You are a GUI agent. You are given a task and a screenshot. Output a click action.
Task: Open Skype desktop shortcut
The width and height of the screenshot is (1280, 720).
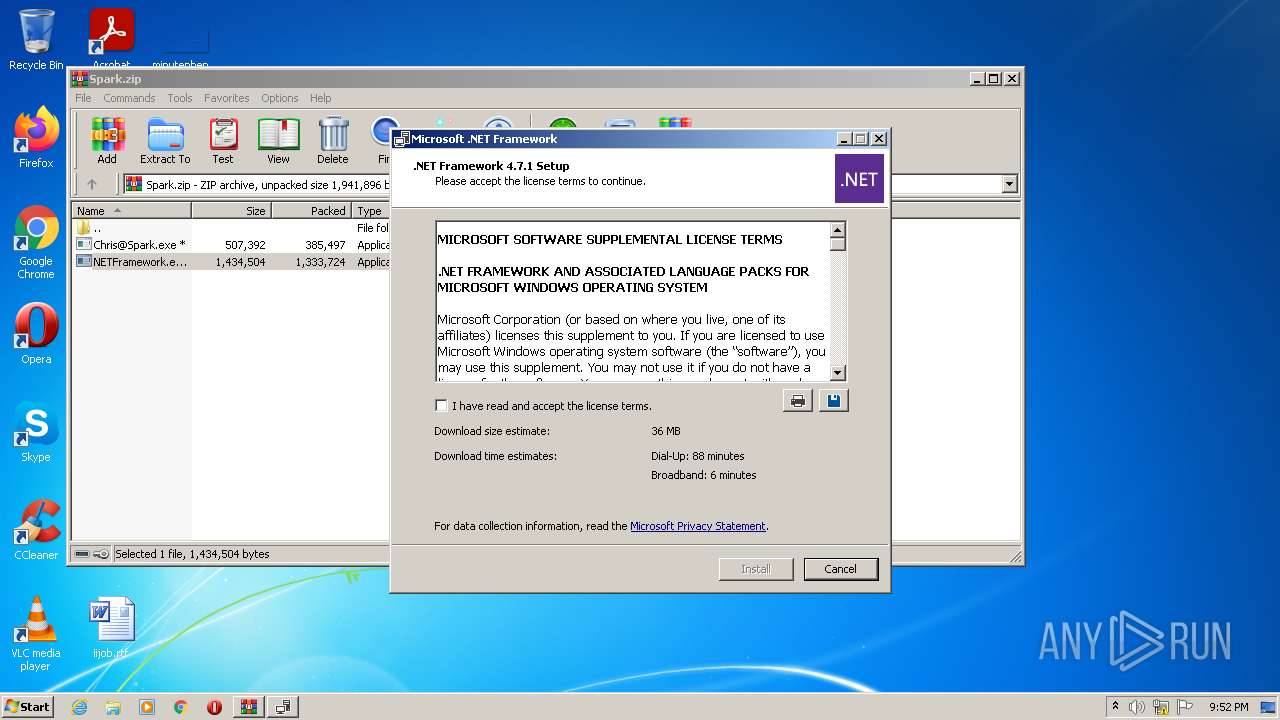(36, 432)
